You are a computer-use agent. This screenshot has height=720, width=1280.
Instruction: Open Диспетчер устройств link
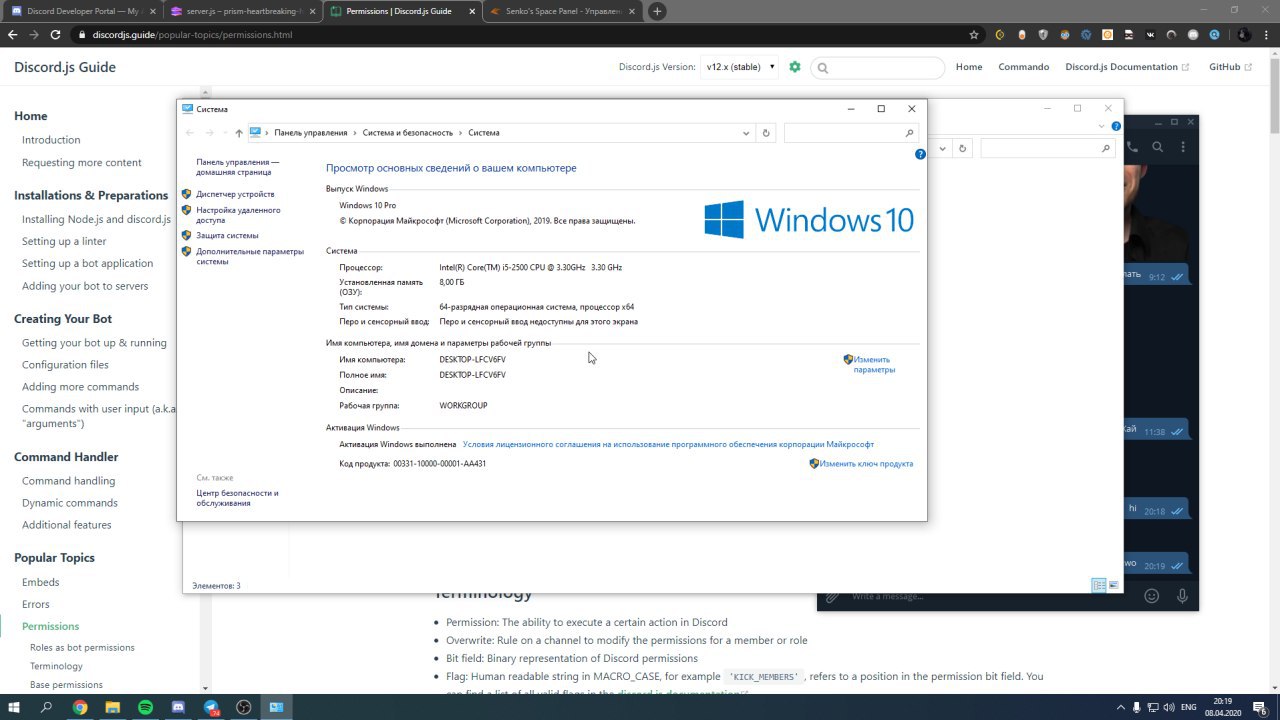pos(235,194)
